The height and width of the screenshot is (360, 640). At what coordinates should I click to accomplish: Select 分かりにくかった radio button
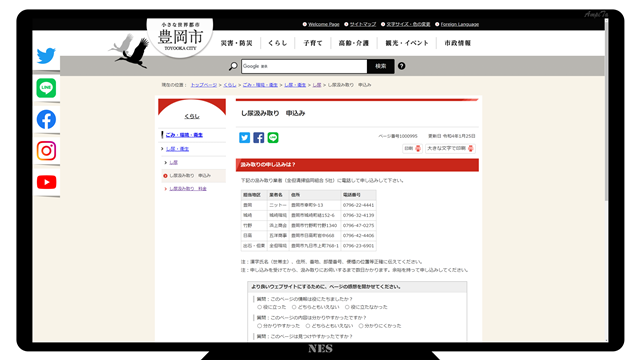tap(360, 326)
